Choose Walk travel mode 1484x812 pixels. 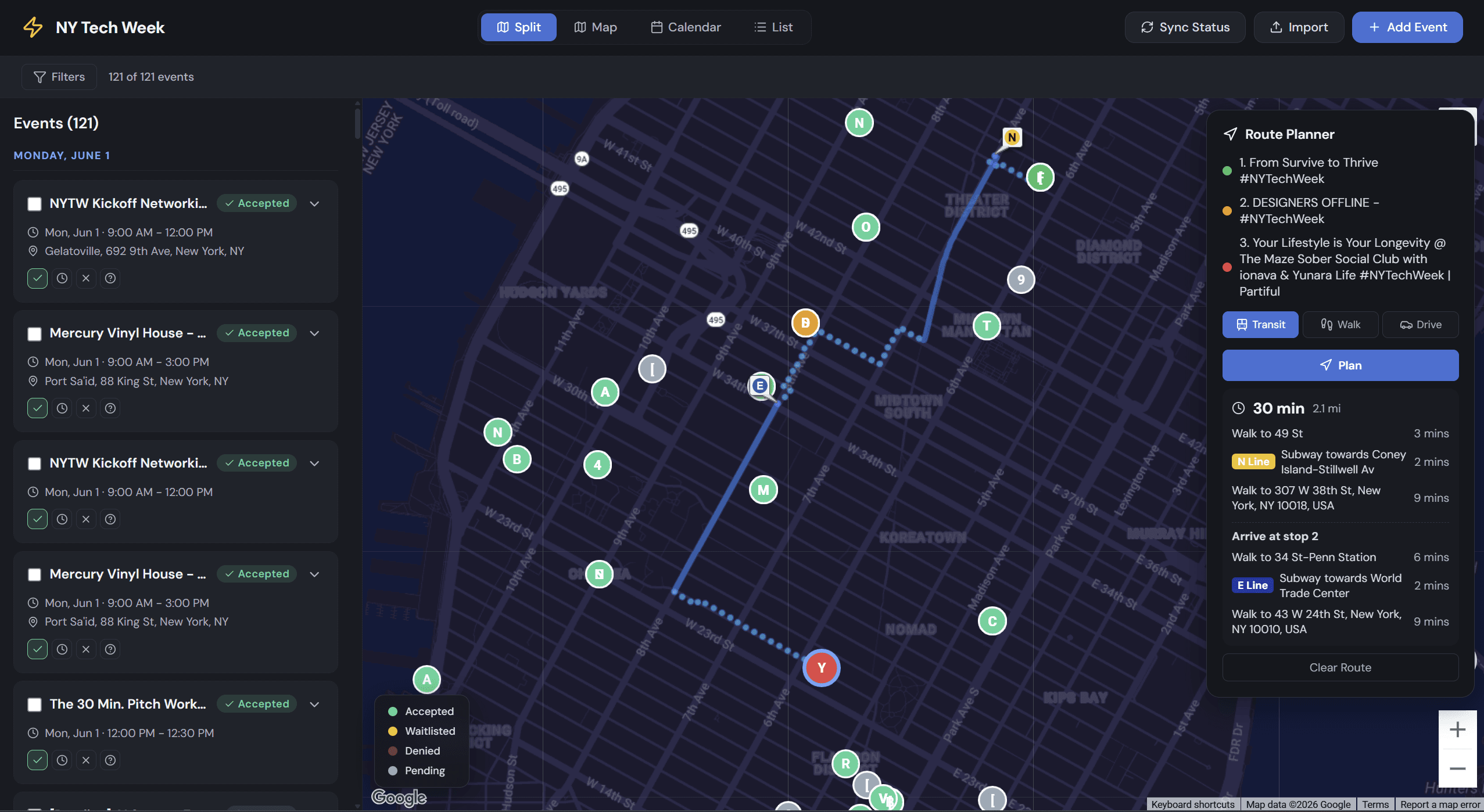1340,325
